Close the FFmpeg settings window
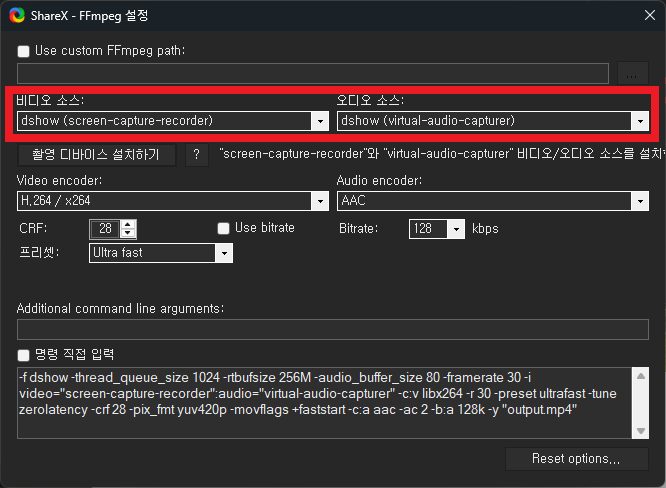 coord(649,15)
